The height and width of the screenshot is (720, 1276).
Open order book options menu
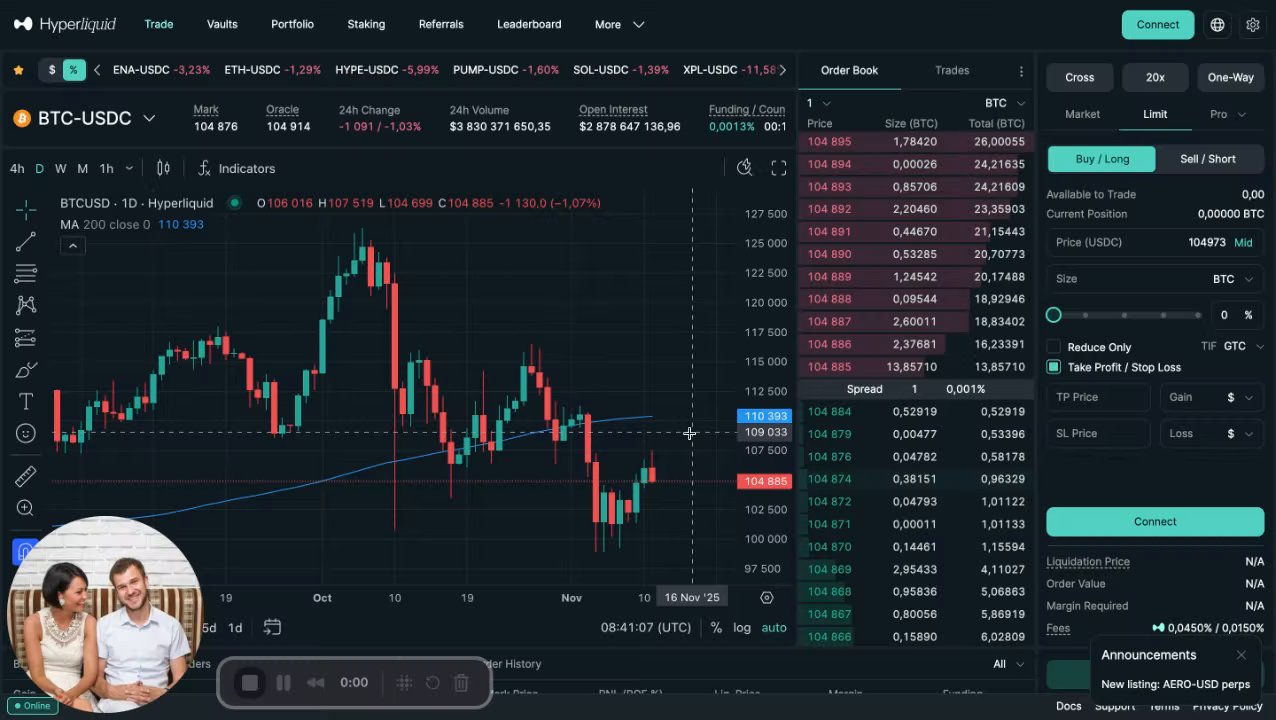(x=1021, y=71)
